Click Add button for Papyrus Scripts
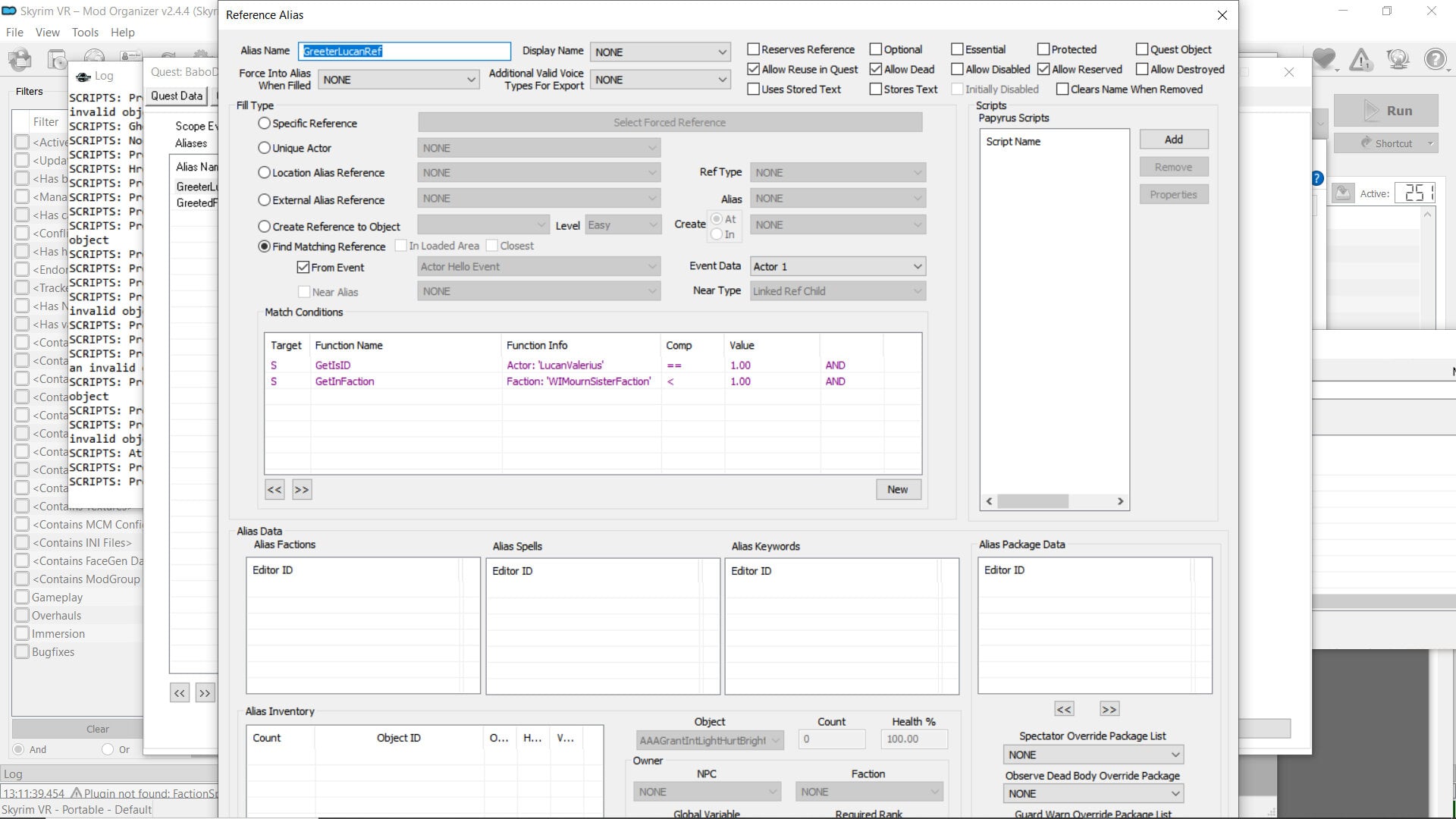 (1173, 140)
